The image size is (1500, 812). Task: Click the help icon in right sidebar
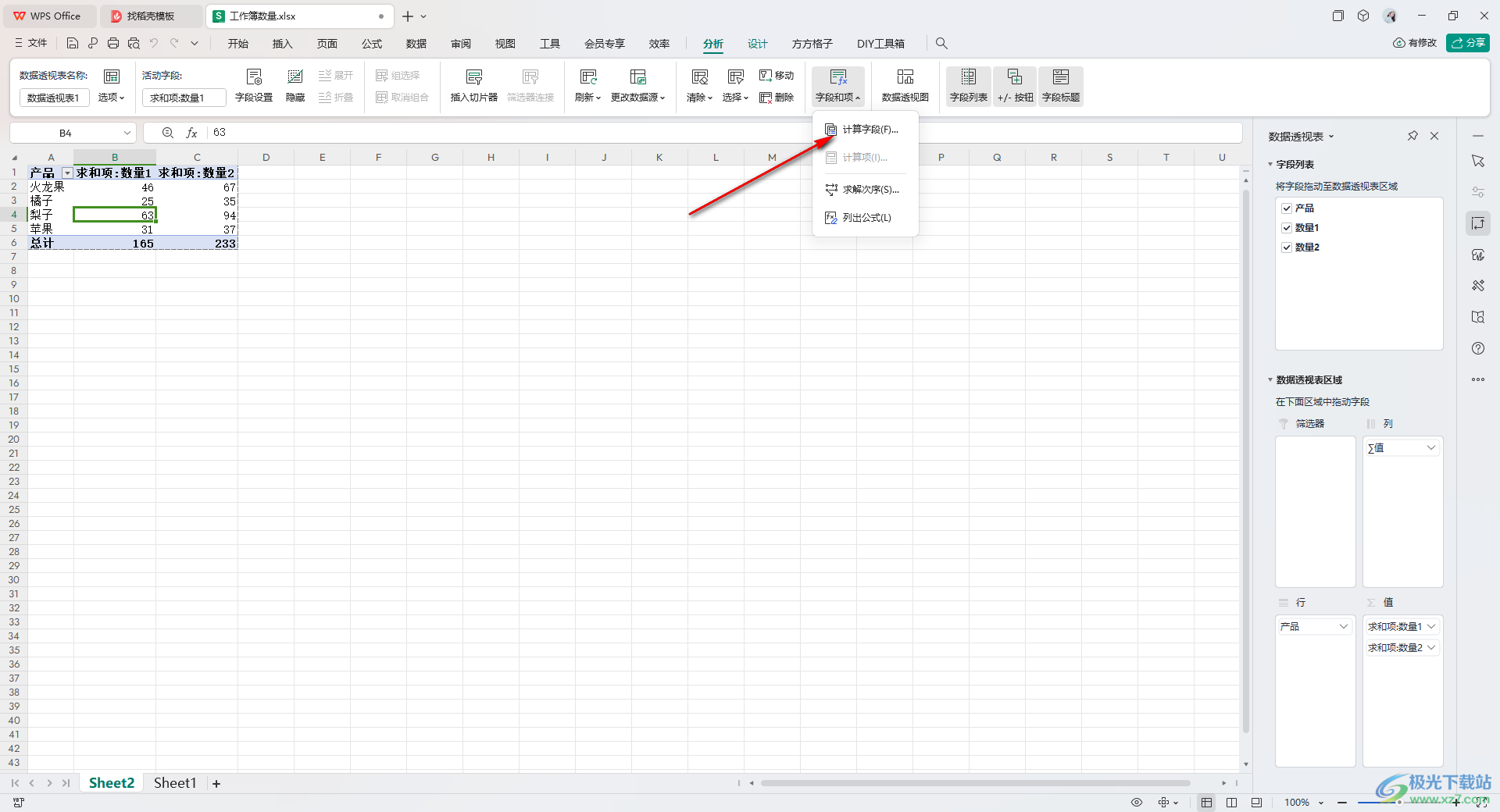[x=1478, y=348]
